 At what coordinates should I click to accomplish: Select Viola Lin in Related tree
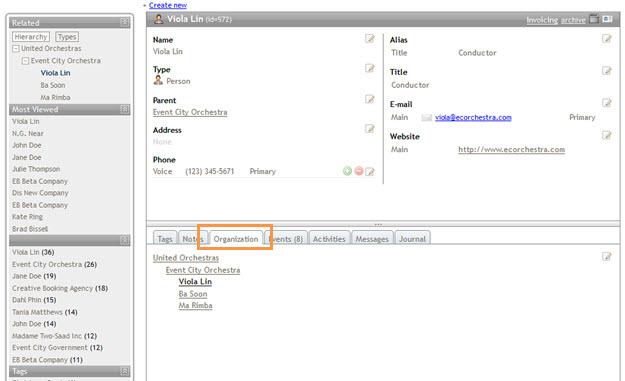(55, 73)
